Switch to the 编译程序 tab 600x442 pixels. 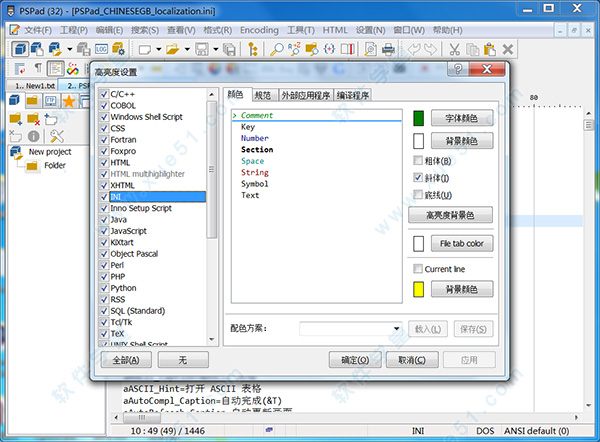pyautogui.click(x=352, y=96)
